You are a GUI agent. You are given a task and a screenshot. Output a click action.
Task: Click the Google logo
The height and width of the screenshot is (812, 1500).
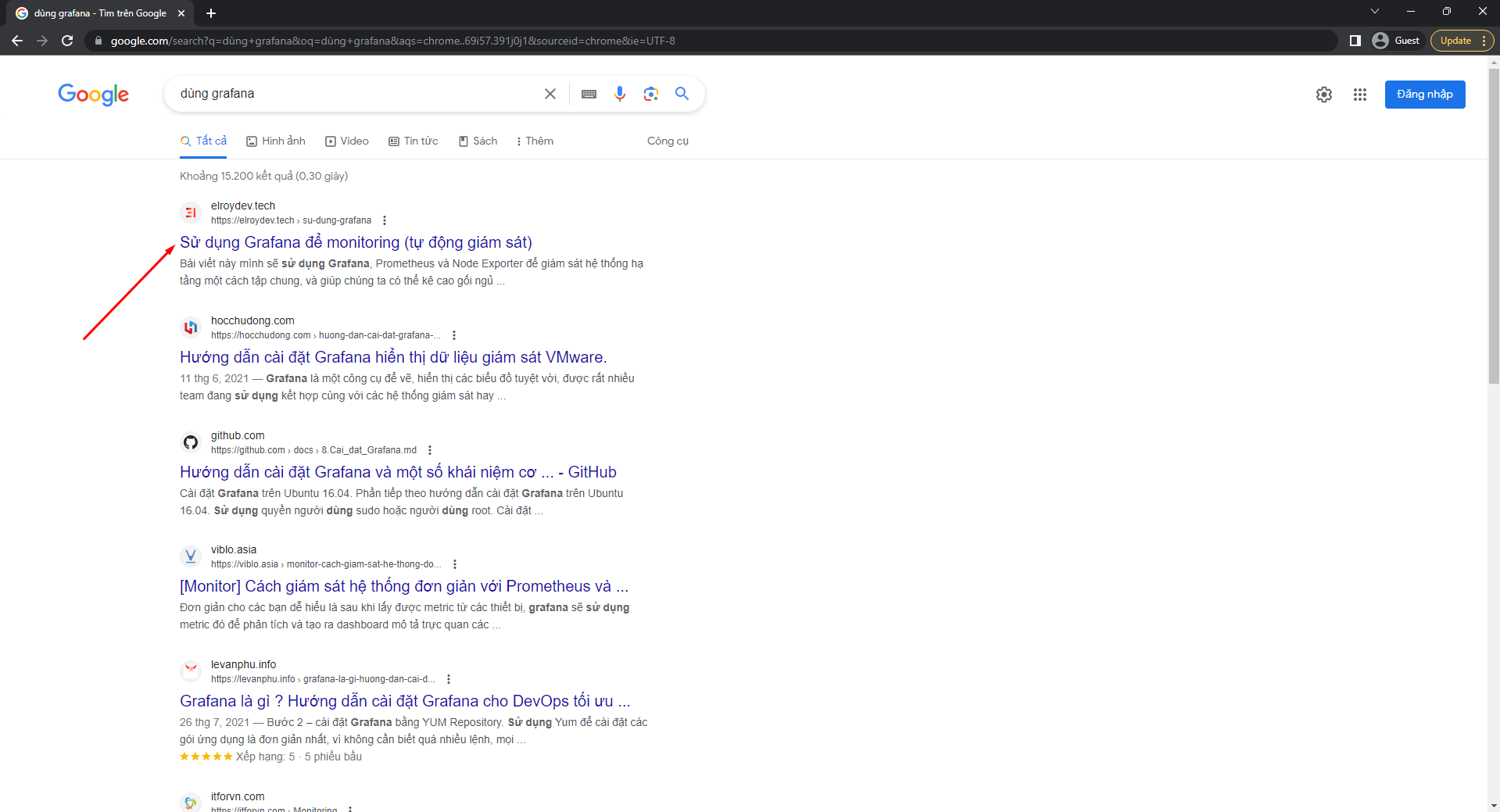click(93, 95)
